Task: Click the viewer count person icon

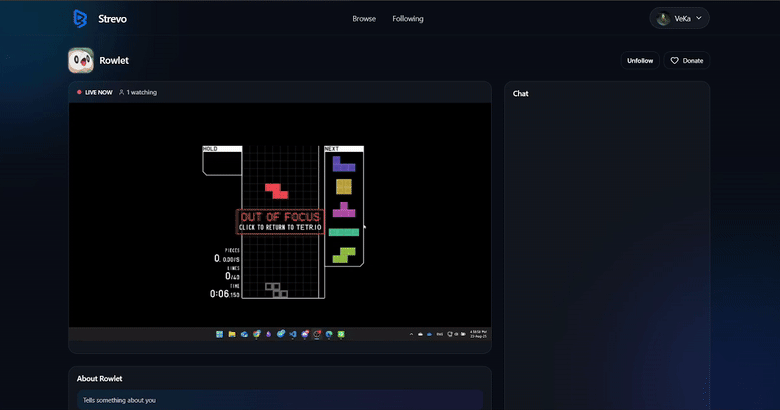Action: pyautogui.click(x=121, y=92)
